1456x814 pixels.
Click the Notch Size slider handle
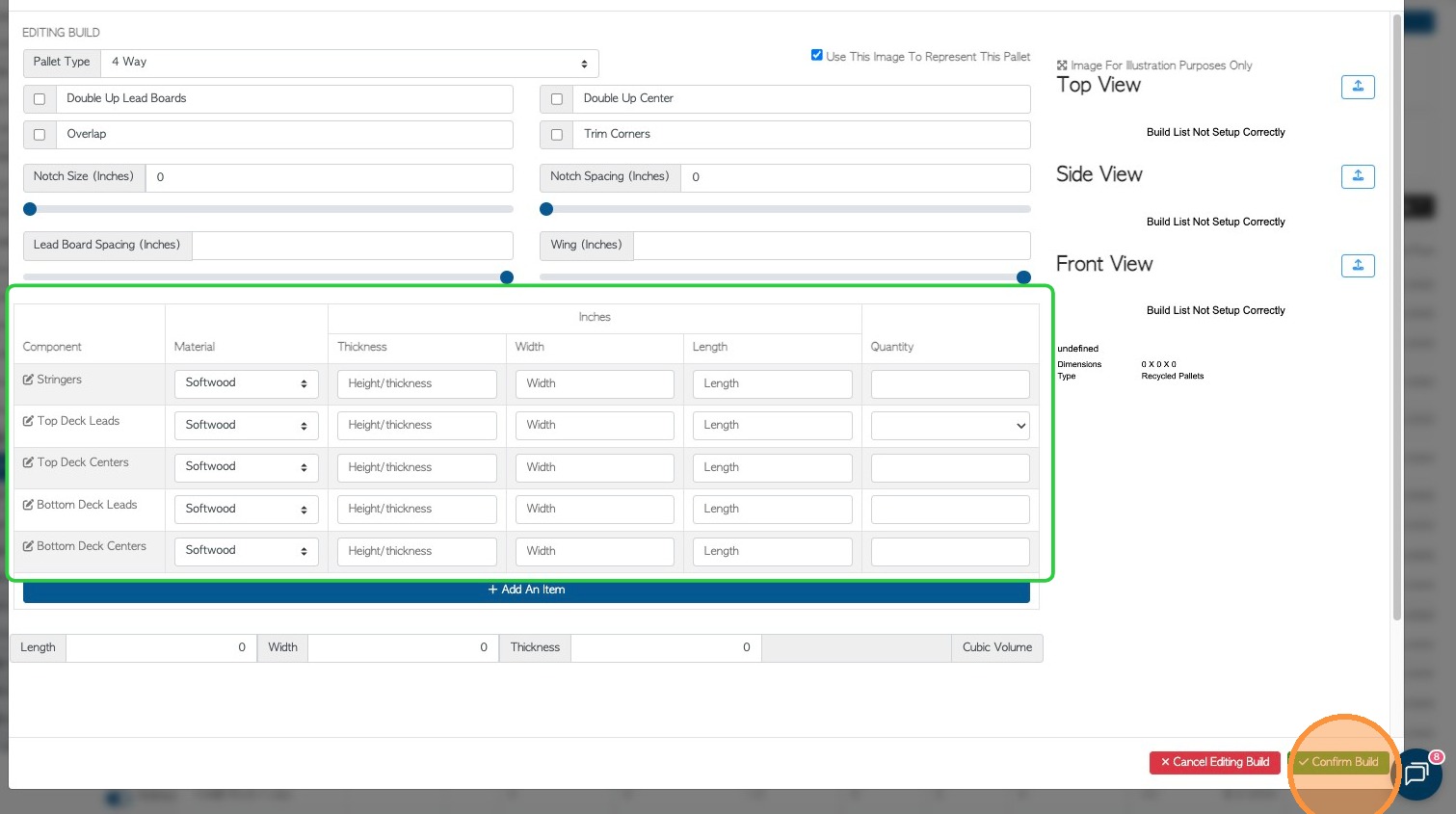click(30, 209)
